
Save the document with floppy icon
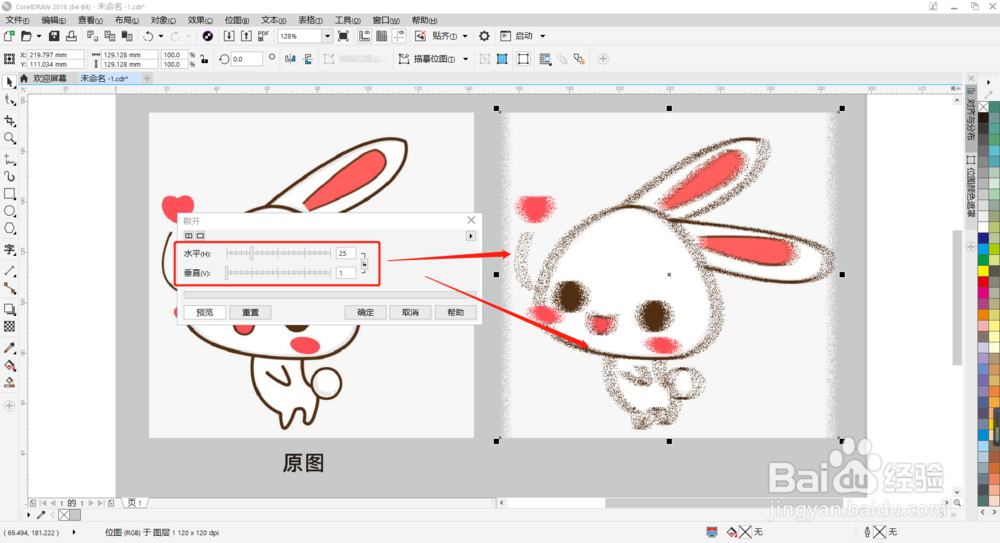[x=54, y=36]
